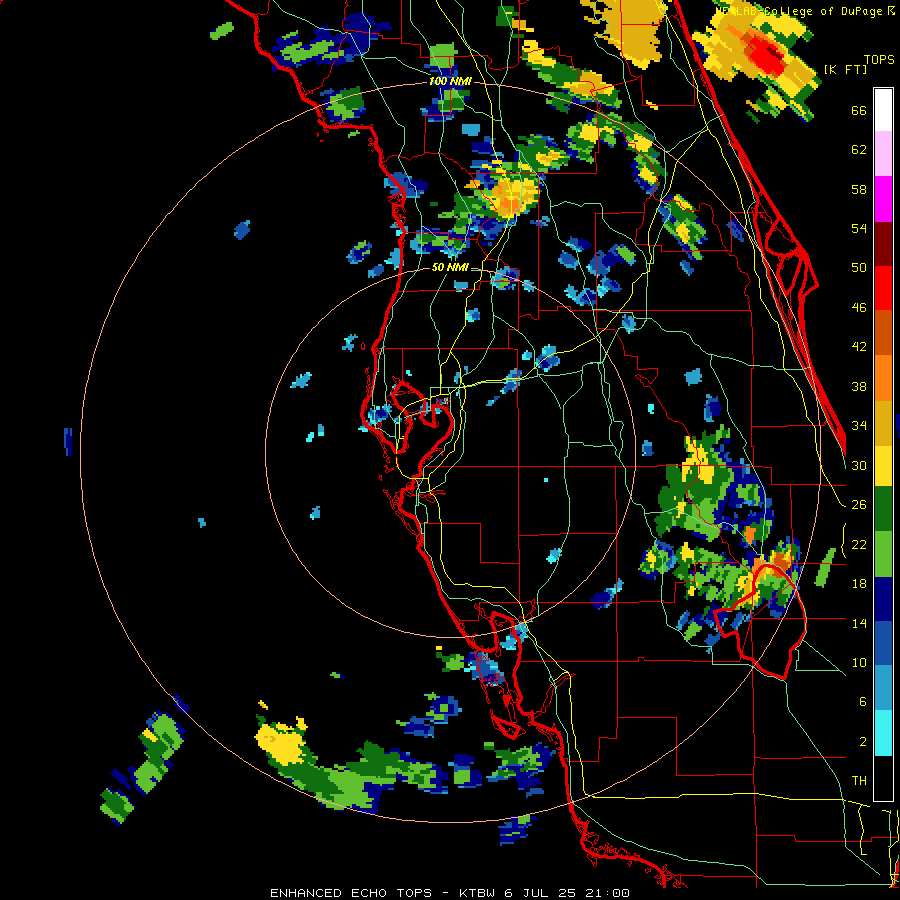Click the KTBW radar station identifier

coord(476,893)
